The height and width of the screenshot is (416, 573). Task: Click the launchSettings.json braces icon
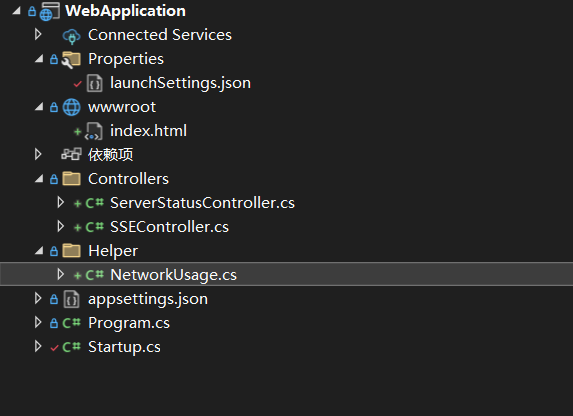pos(94,83)
